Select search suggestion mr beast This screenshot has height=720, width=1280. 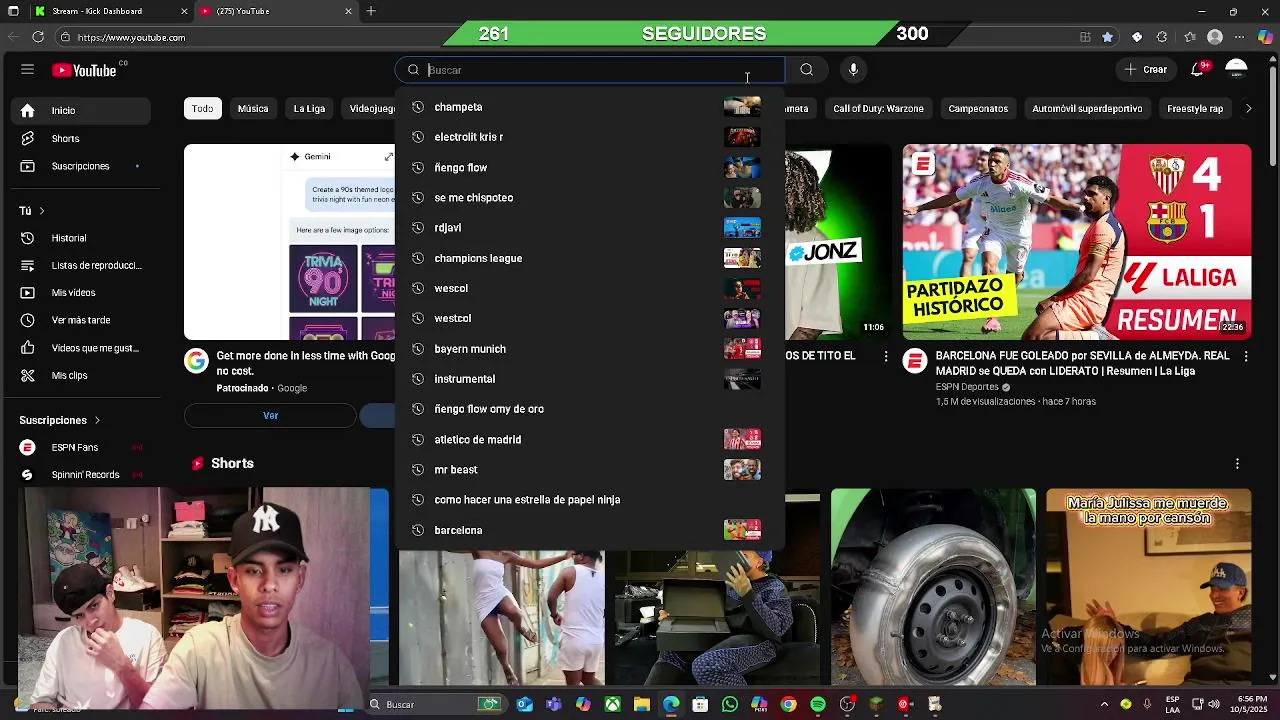click(x=590, y=469)
